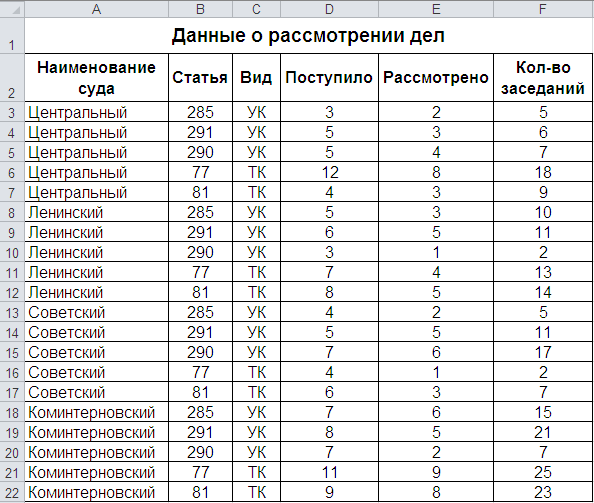
Task: Select column B header
Action: point(200,9)
